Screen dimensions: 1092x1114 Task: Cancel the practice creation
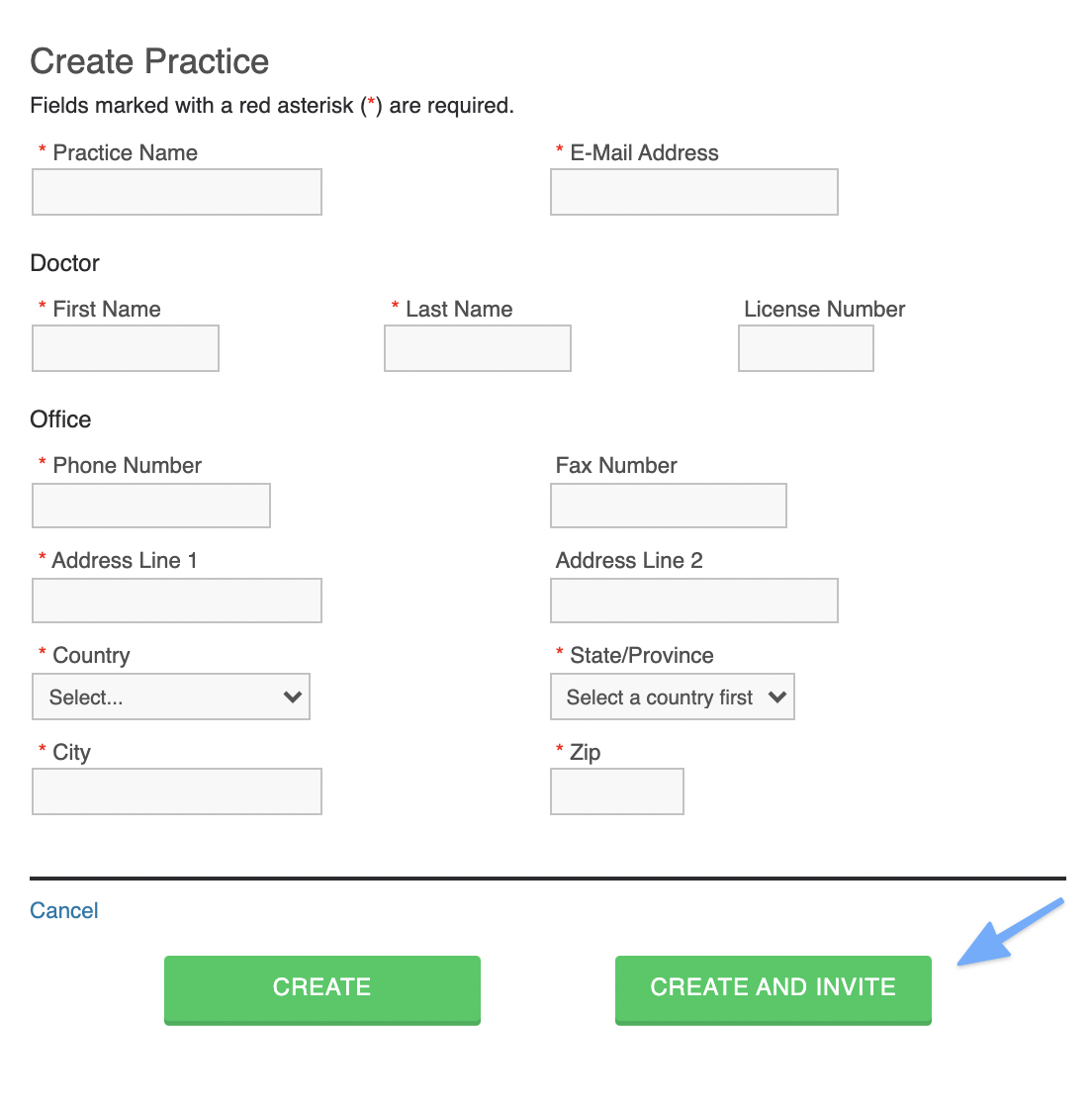[x=64, y=910]
